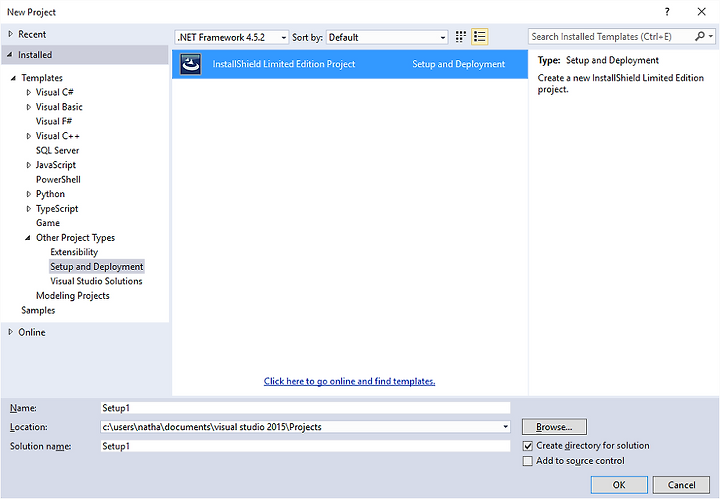
Task: Select the Installed section label
Action: (x=35, y=55)
